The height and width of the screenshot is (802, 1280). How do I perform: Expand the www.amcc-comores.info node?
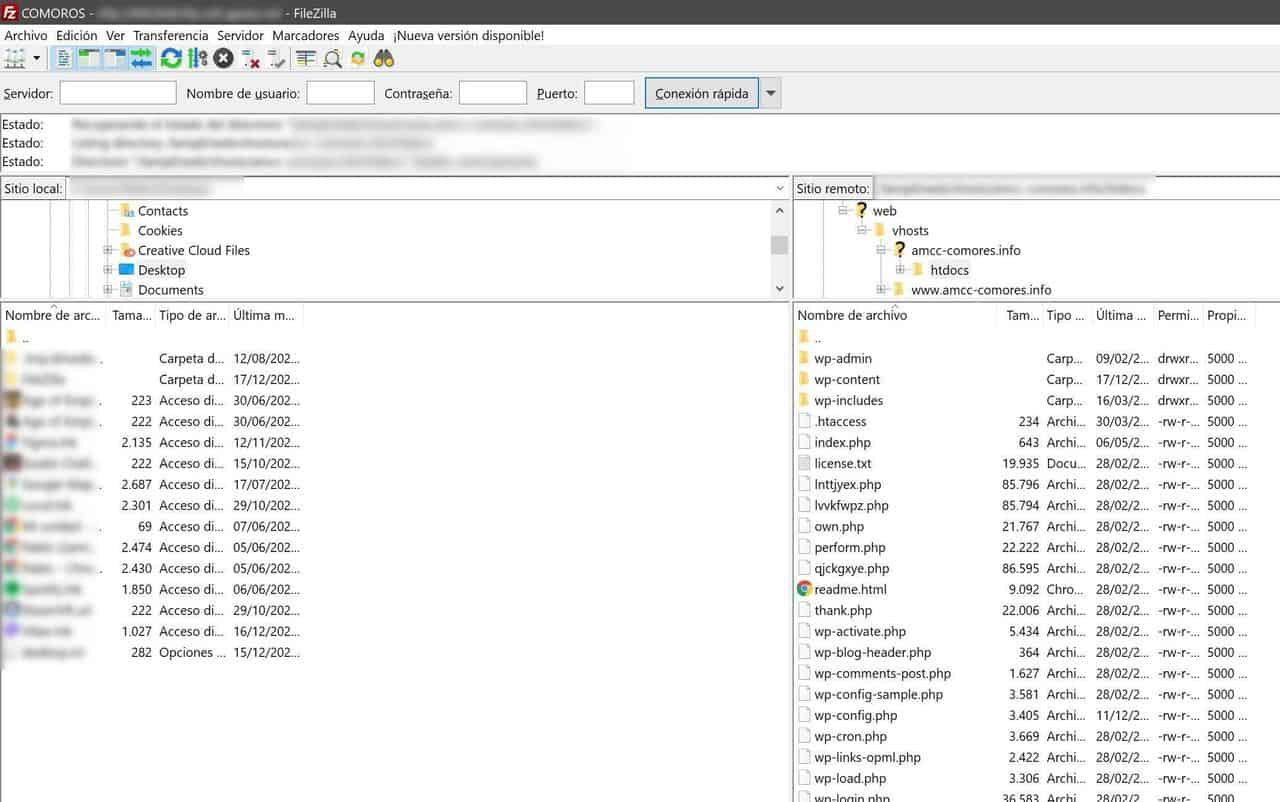881,289
